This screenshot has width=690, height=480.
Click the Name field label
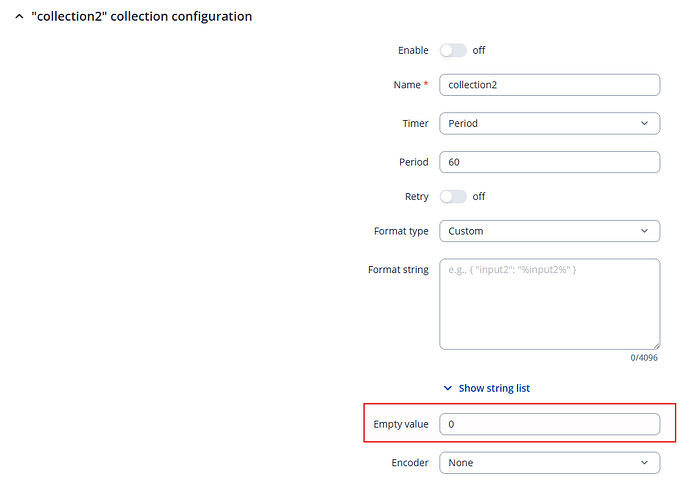tap(407, 85)
